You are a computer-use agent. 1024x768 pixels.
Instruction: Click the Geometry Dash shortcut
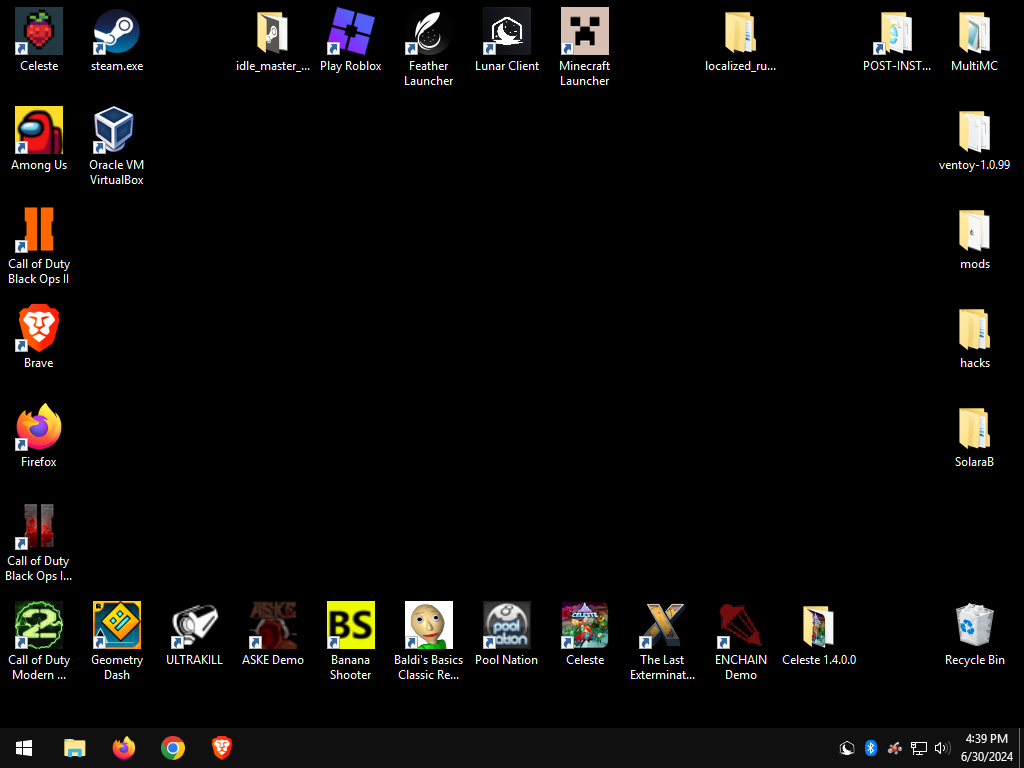point(116,625)
